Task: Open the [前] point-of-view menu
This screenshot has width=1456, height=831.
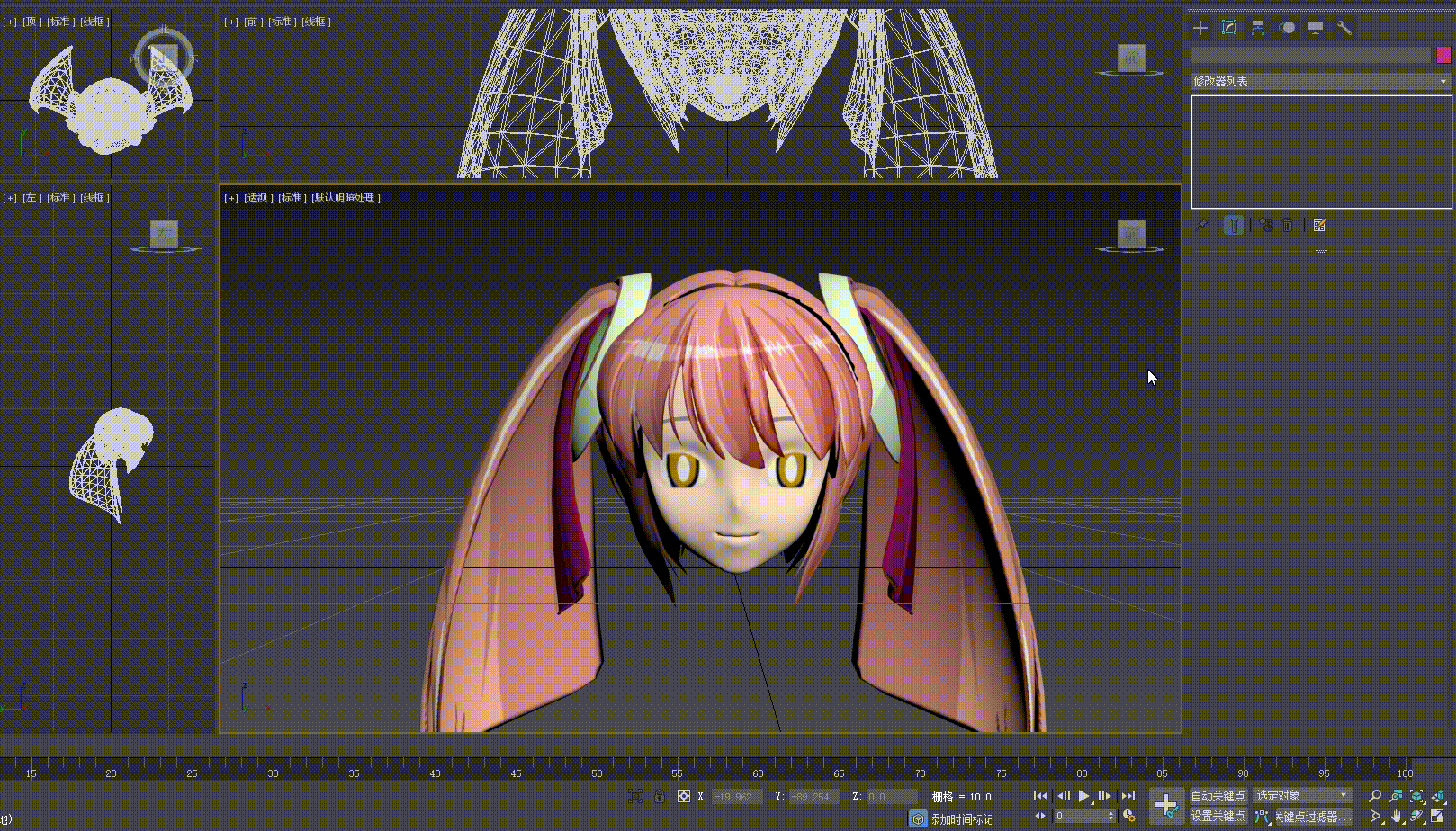Action: (254, 22)
